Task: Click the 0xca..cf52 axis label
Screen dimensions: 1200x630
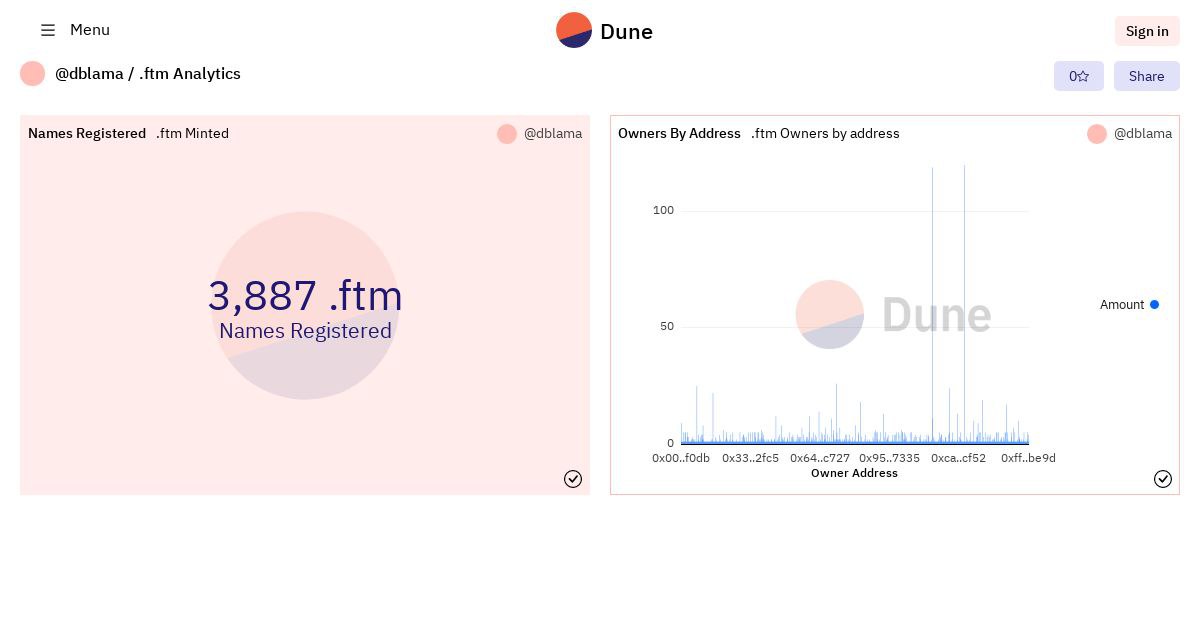Action: [x=958, y=458]
